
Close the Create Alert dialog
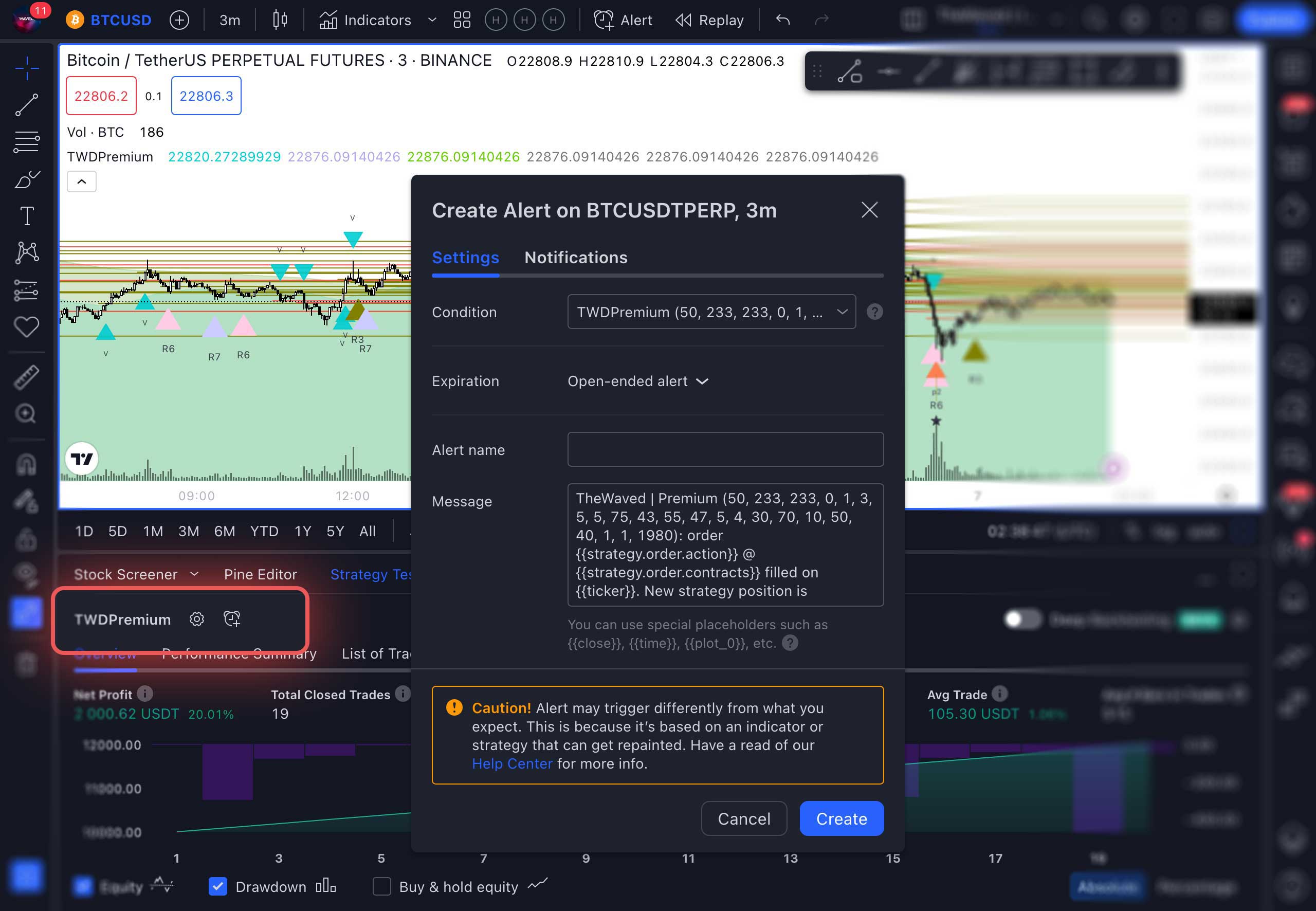869,210
